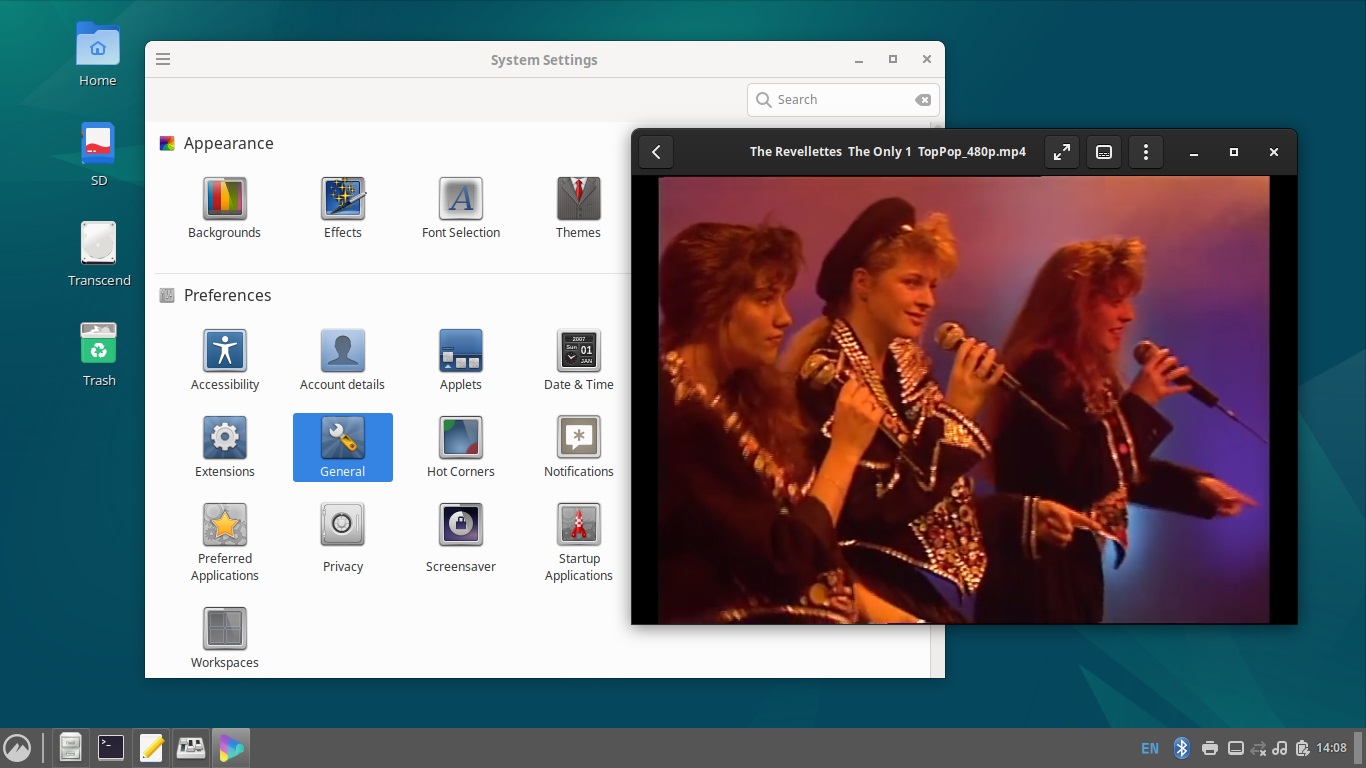Close the System Settings window
1366x768 pixels.
(x=927, y=60)
